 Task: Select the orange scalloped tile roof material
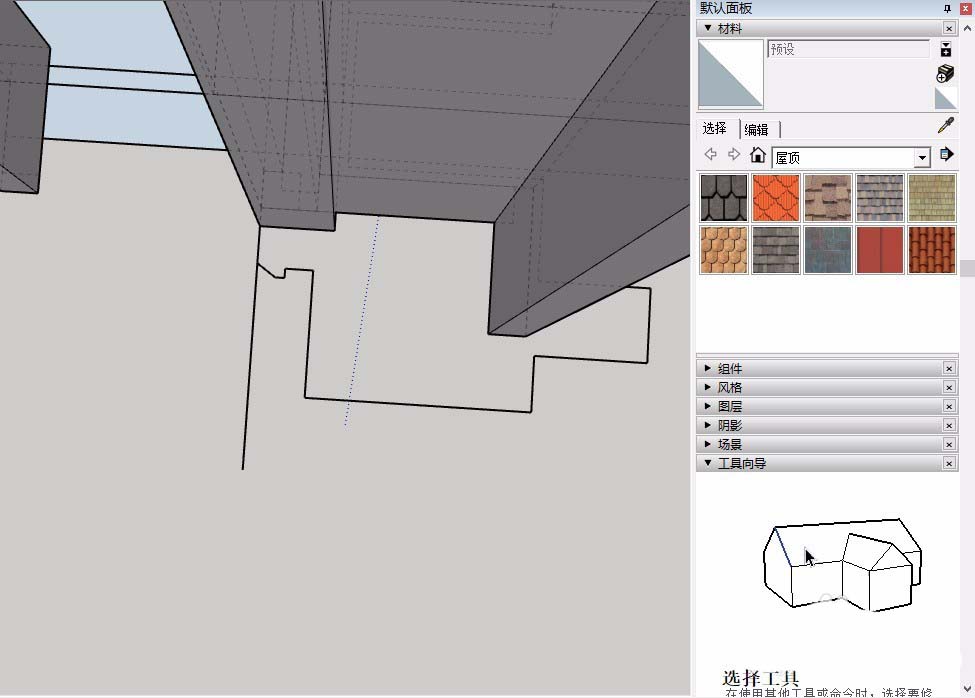pyautogui.click(x=775, y=198)
